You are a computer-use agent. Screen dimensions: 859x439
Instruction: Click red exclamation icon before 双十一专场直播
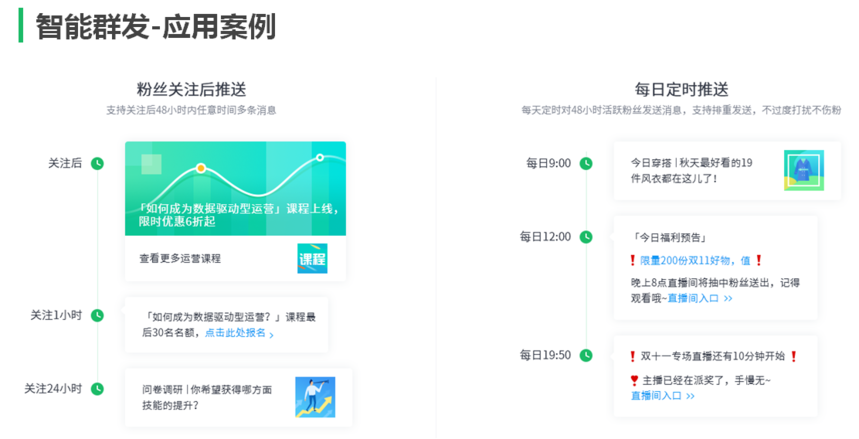[632, 356]
